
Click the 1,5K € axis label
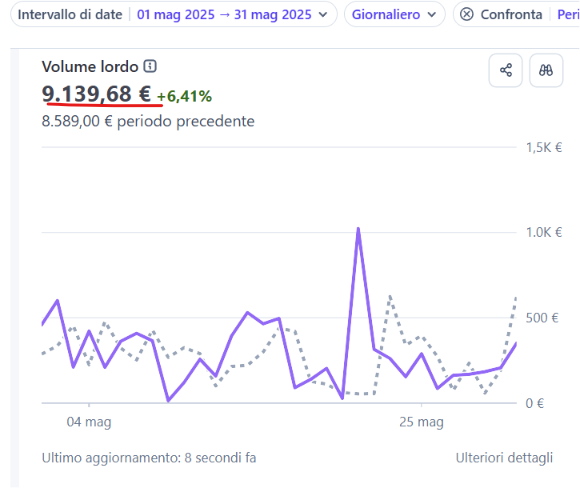tap(544, 148)
